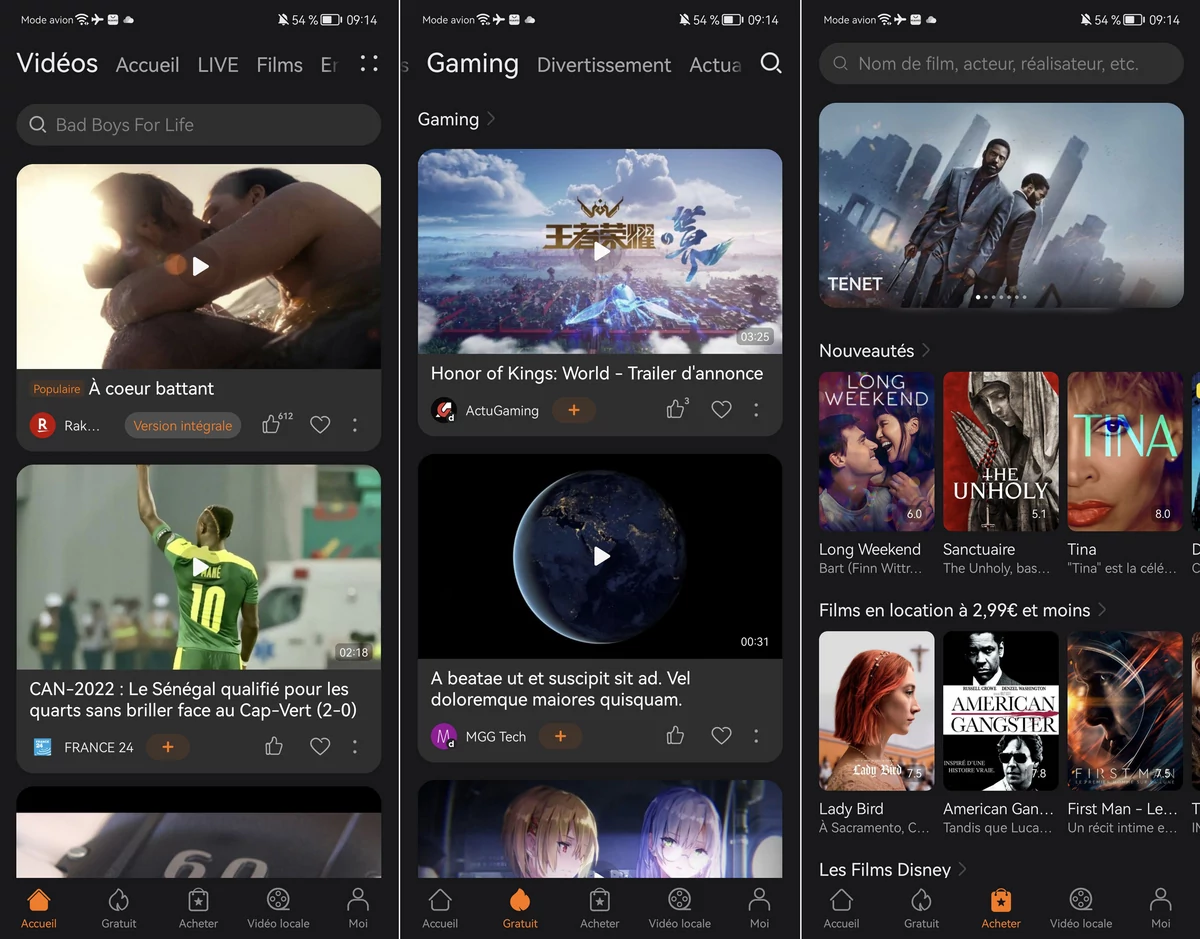This screenshot has height=939, width=1200.
Task: Open the American Gangster poster
Action: point(1001,710)
